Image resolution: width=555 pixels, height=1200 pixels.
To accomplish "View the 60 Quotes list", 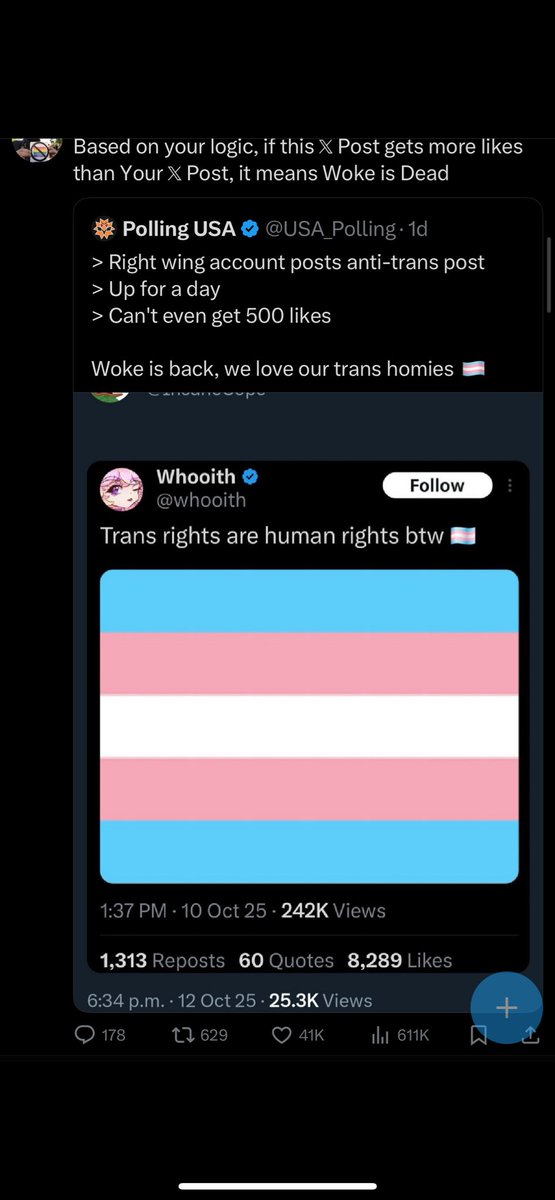I will pos(286,960).
